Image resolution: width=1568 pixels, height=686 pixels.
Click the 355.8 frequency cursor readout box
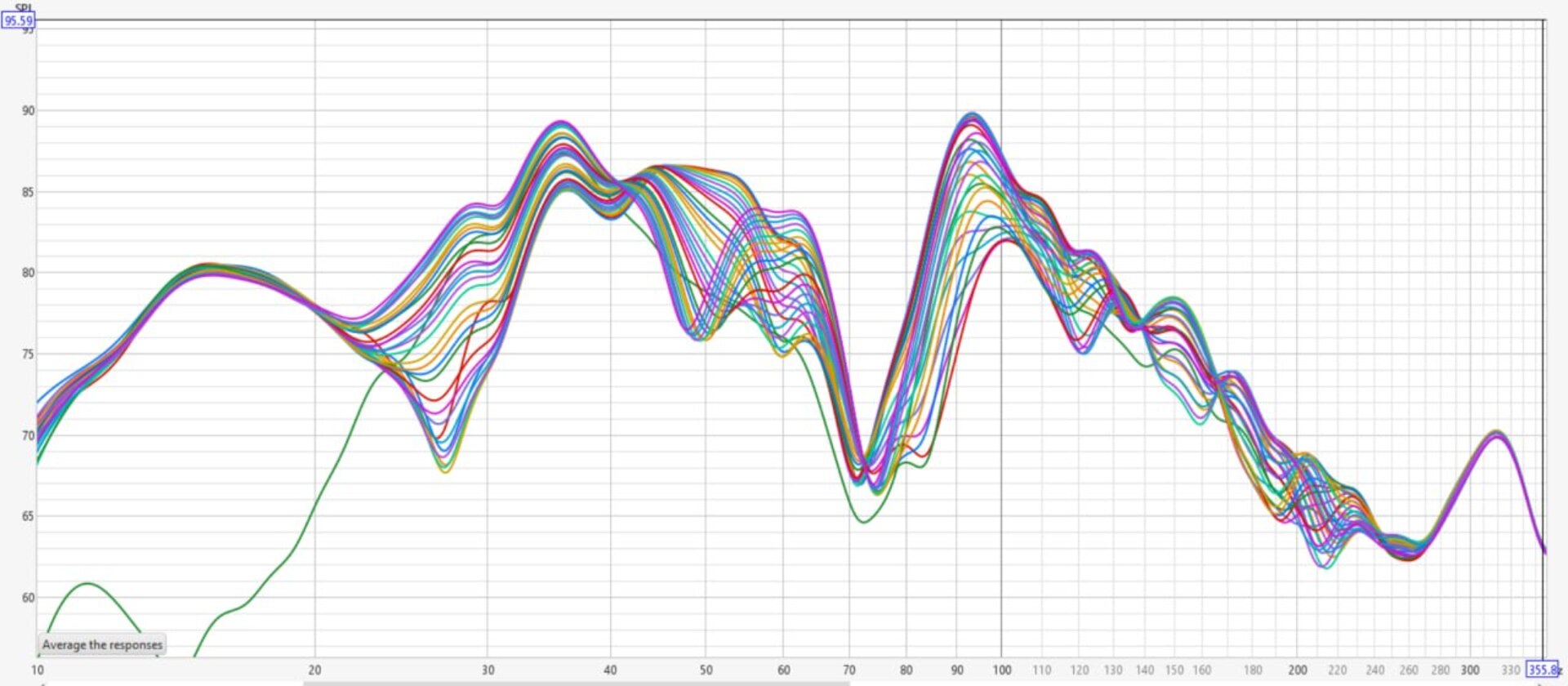tap(1542, 670)
